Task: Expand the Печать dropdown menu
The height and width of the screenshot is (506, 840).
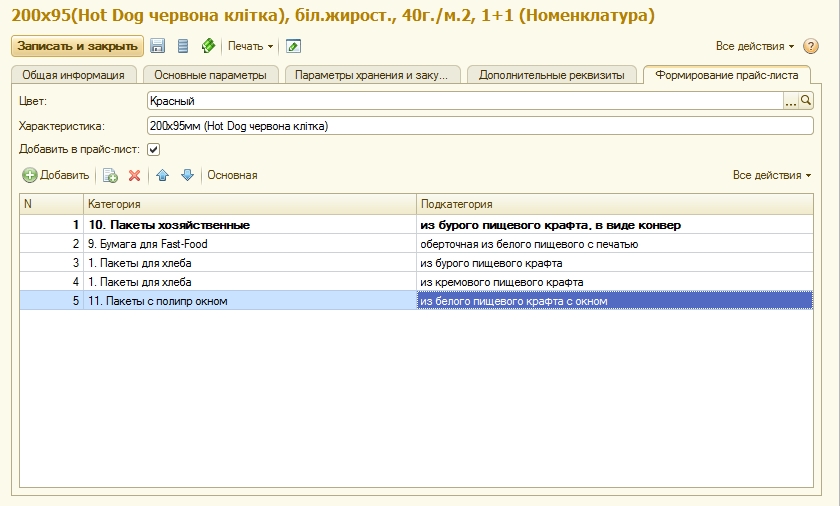Action: pyautogui.click(x=250, y=46)
